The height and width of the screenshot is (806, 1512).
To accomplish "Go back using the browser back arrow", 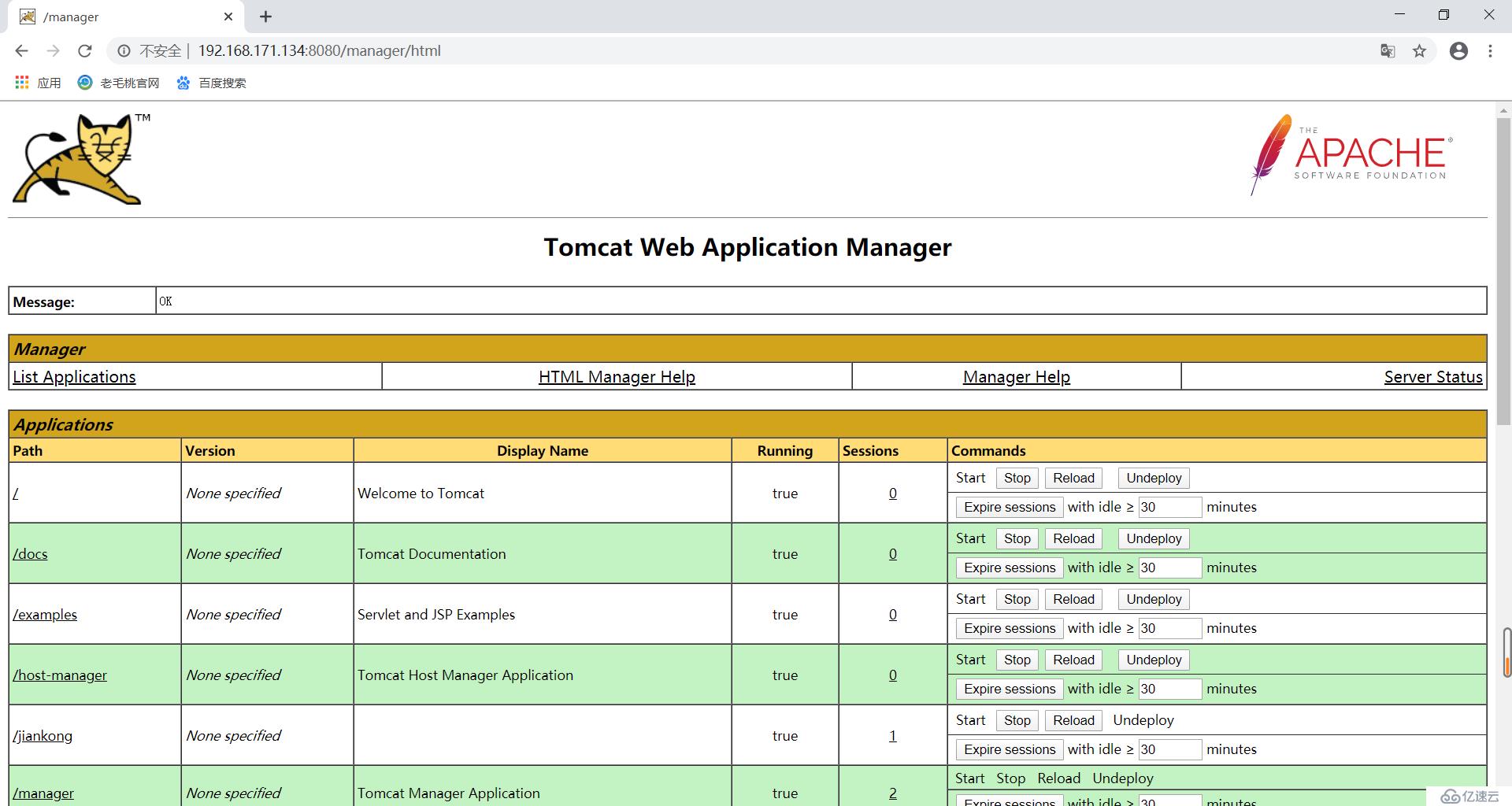I will (x=21, y=51).
